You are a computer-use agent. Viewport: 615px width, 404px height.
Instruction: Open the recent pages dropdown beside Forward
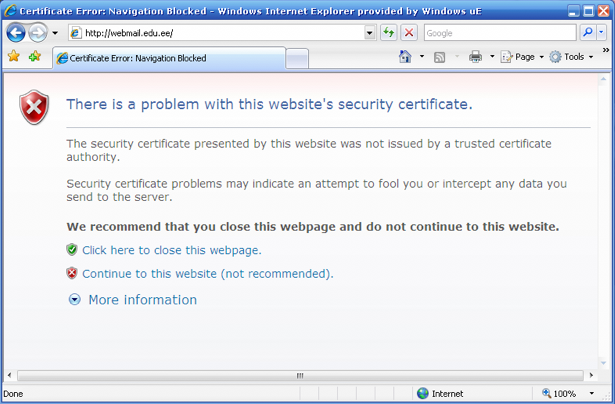[x=55, y=33]
